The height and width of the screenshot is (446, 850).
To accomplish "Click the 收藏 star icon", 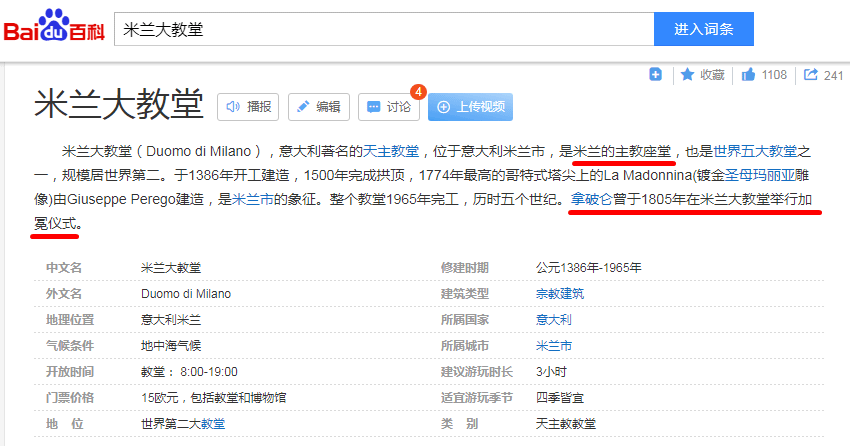I will click(x=687, y=74).
